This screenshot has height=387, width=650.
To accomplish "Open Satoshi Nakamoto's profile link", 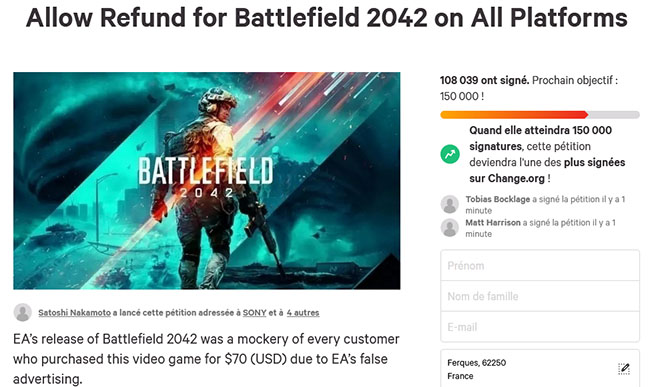I will coord(75,313).
